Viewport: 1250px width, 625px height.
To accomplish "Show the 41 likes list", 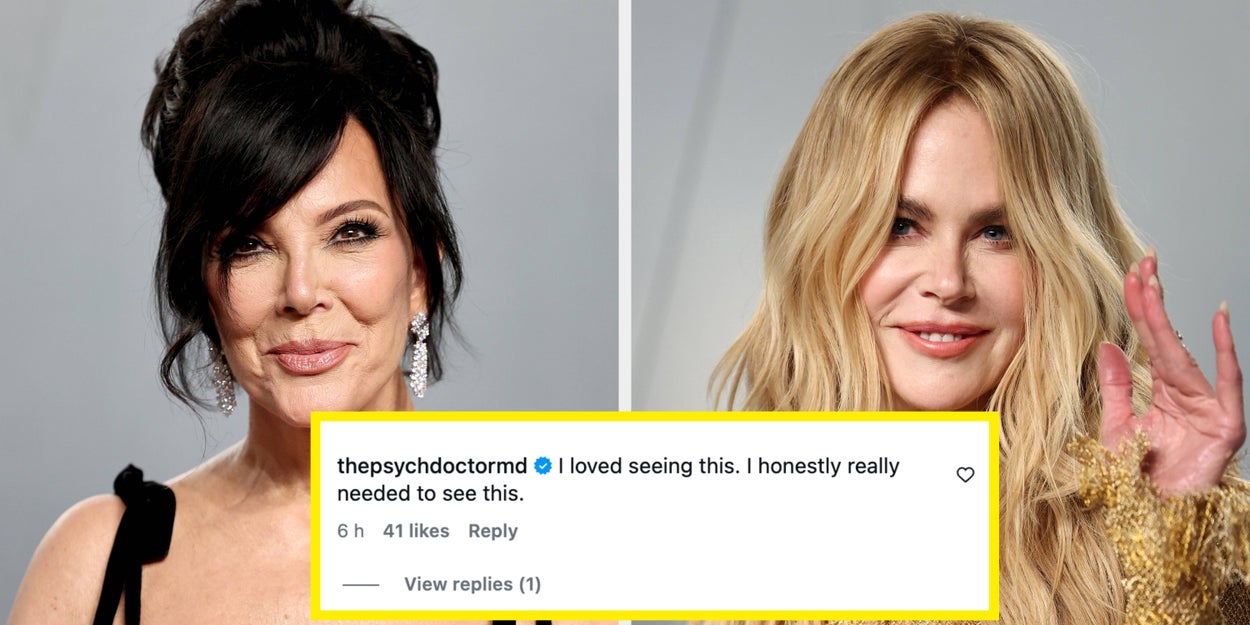I will coord(416,531).
